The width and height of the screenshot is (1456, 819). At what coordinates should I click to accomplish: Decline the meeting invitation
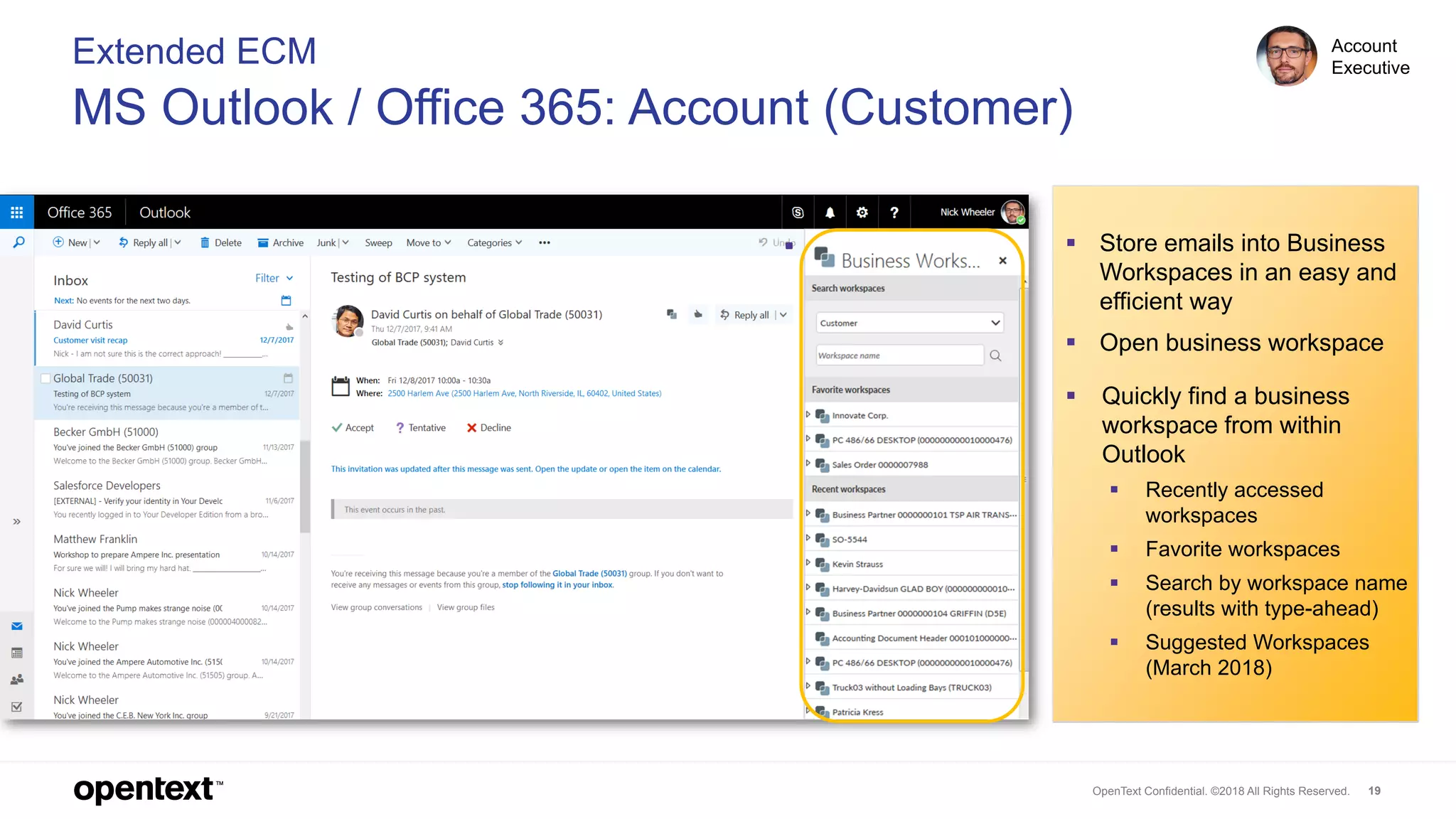coord(489,428)
